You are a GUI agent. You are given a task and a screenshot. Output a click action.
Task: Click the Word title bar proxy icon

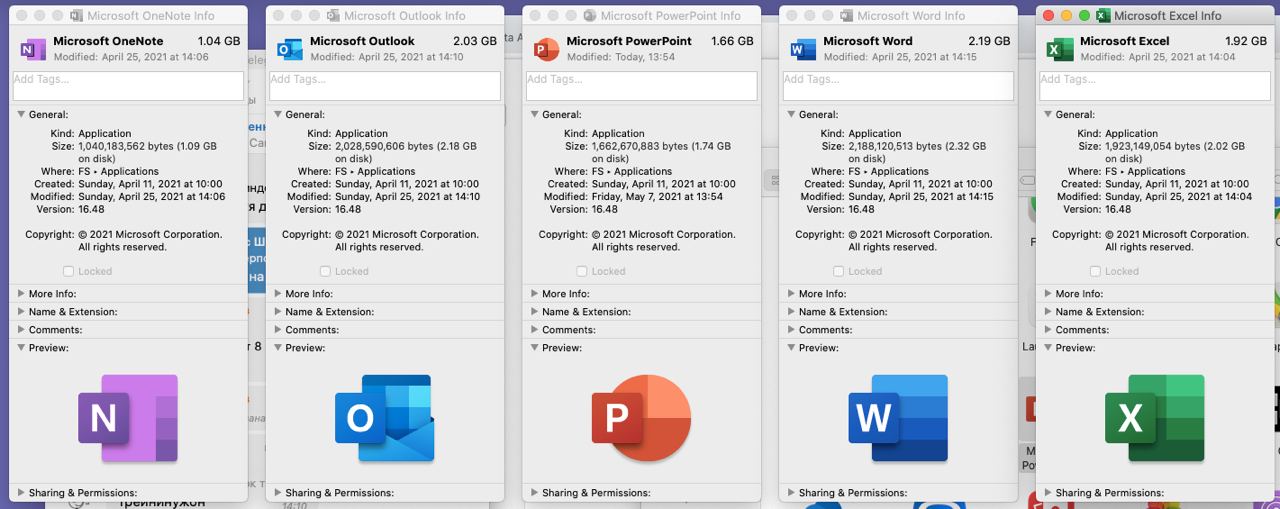847,15
